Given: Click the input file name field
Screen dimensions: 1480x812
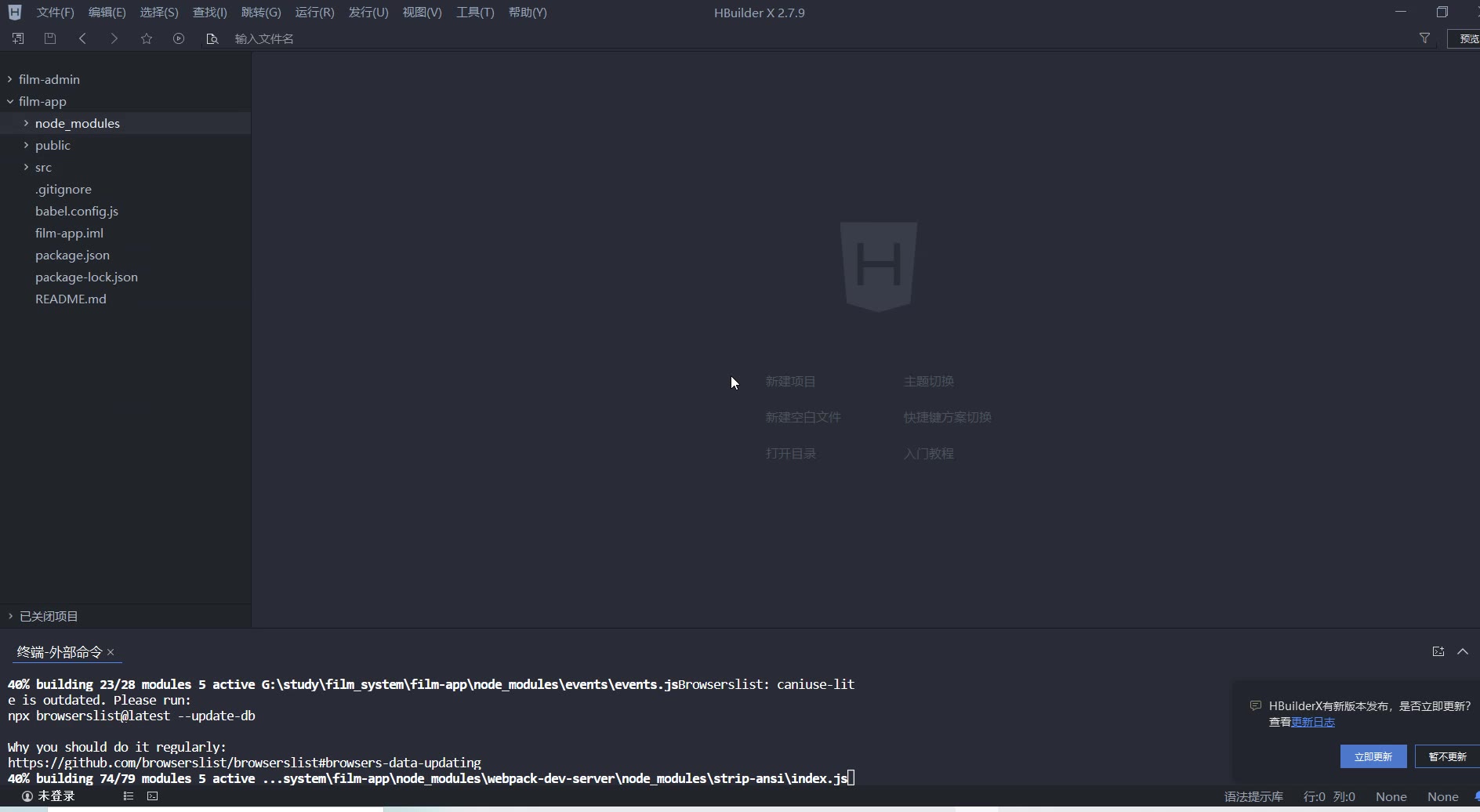Looking at the screenshot, I should 815,38.
